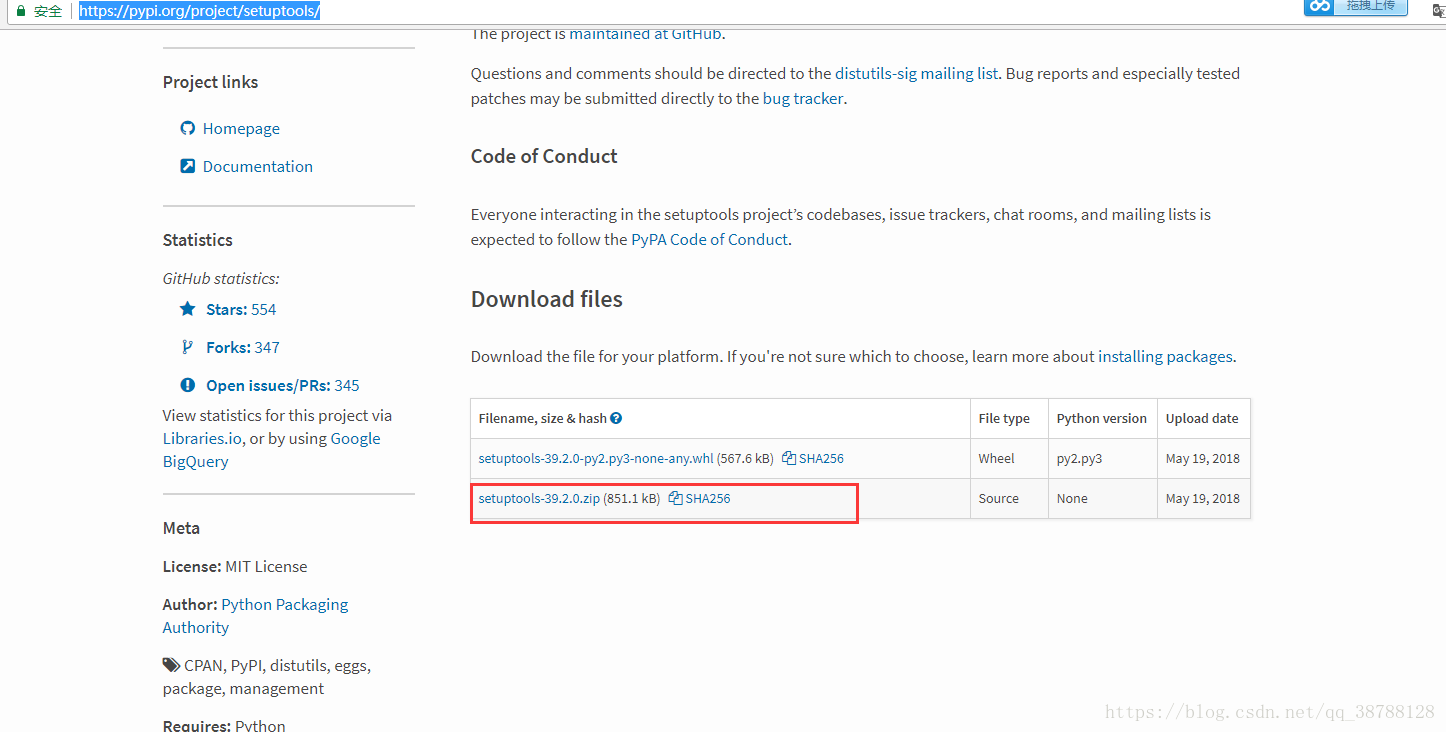Click the green padlock security icon
The image size is (1446, 732).
(x=20, y=11)
